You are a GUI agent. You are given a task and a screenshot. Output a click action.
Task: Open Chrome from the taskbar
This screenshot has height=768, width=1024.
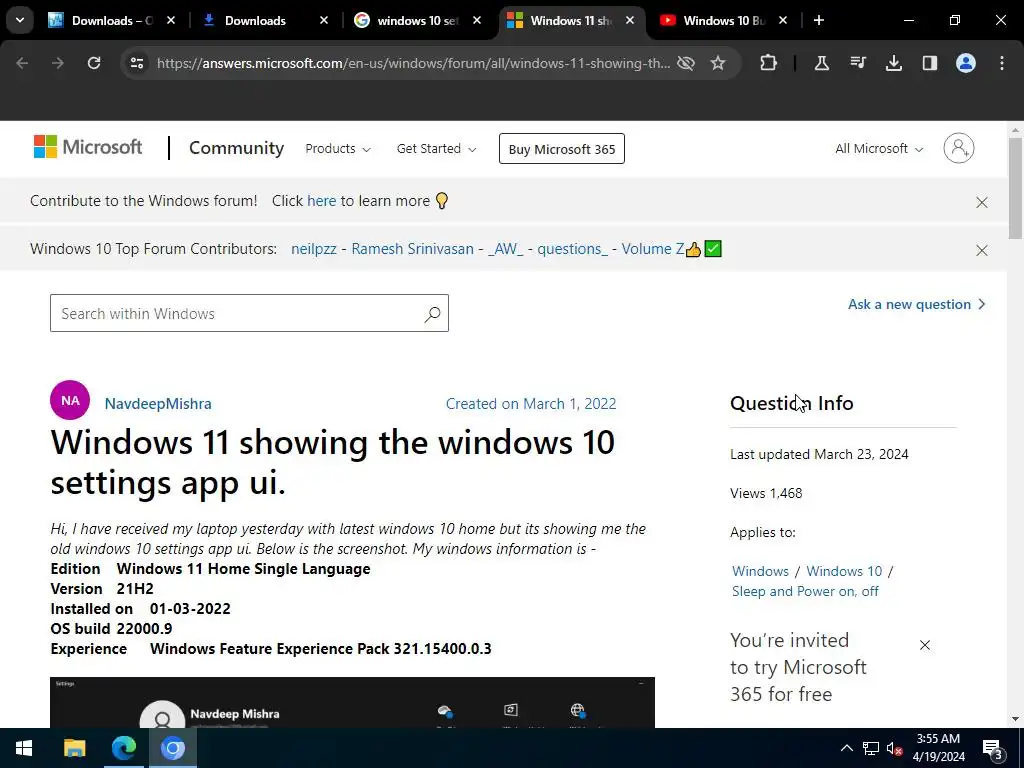coord(173,748)
